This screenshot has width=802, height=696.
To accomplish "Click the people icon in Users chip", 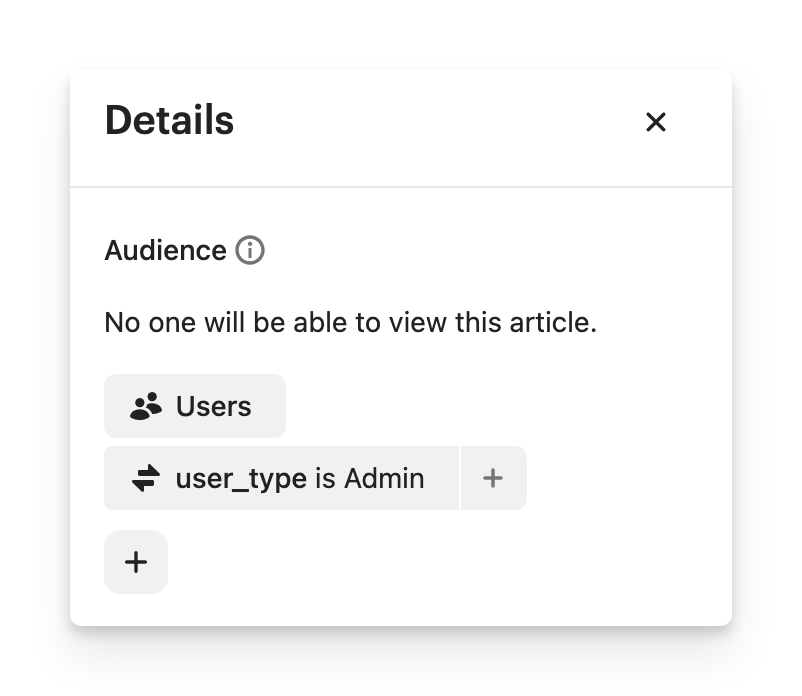I will 146,407.
